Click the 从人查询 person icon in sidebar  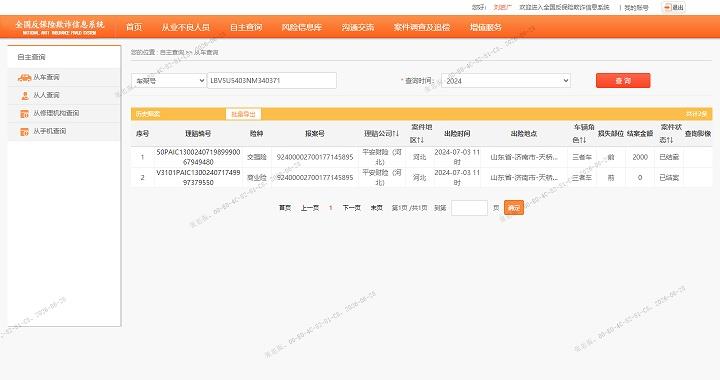25,95
